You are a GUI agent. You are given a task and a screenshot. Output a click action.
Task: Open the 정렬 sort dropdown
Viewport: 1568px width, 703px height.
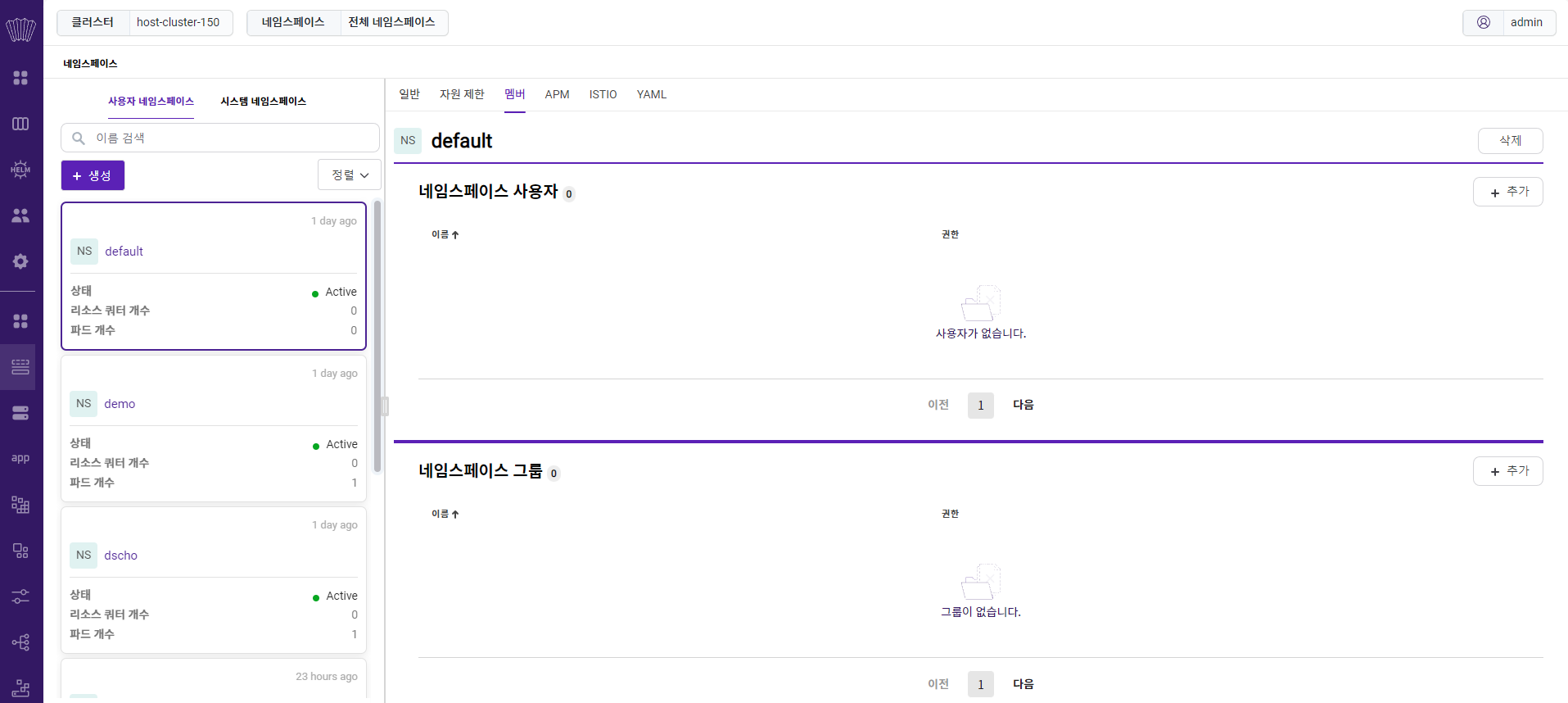[x=350, y=175]
